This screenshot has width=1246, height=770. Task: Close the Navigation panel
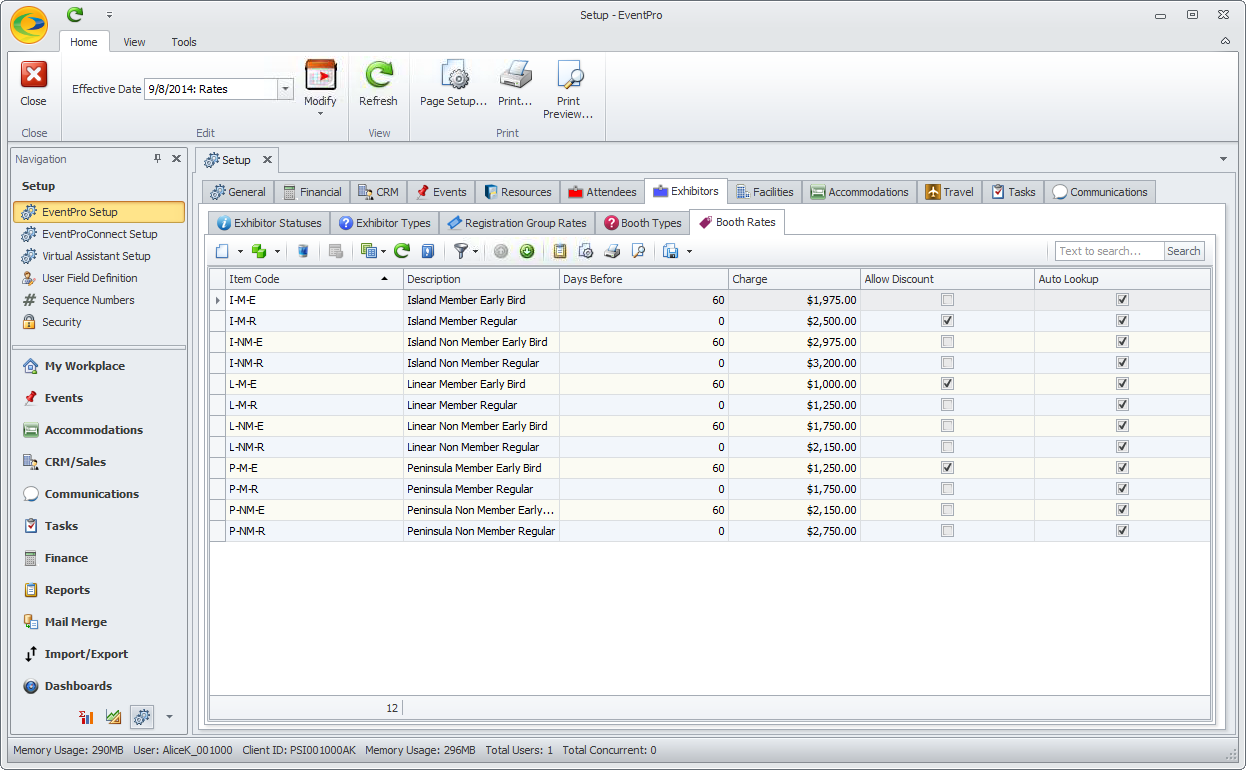(177, 159)
